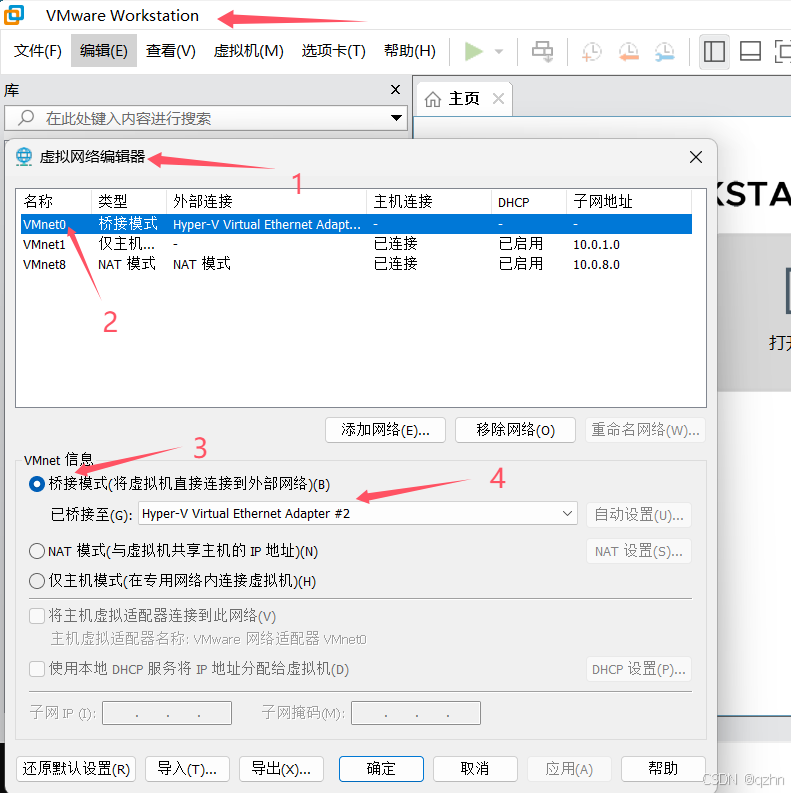Switch to the 主页 tab

click(x=464, y=99)
